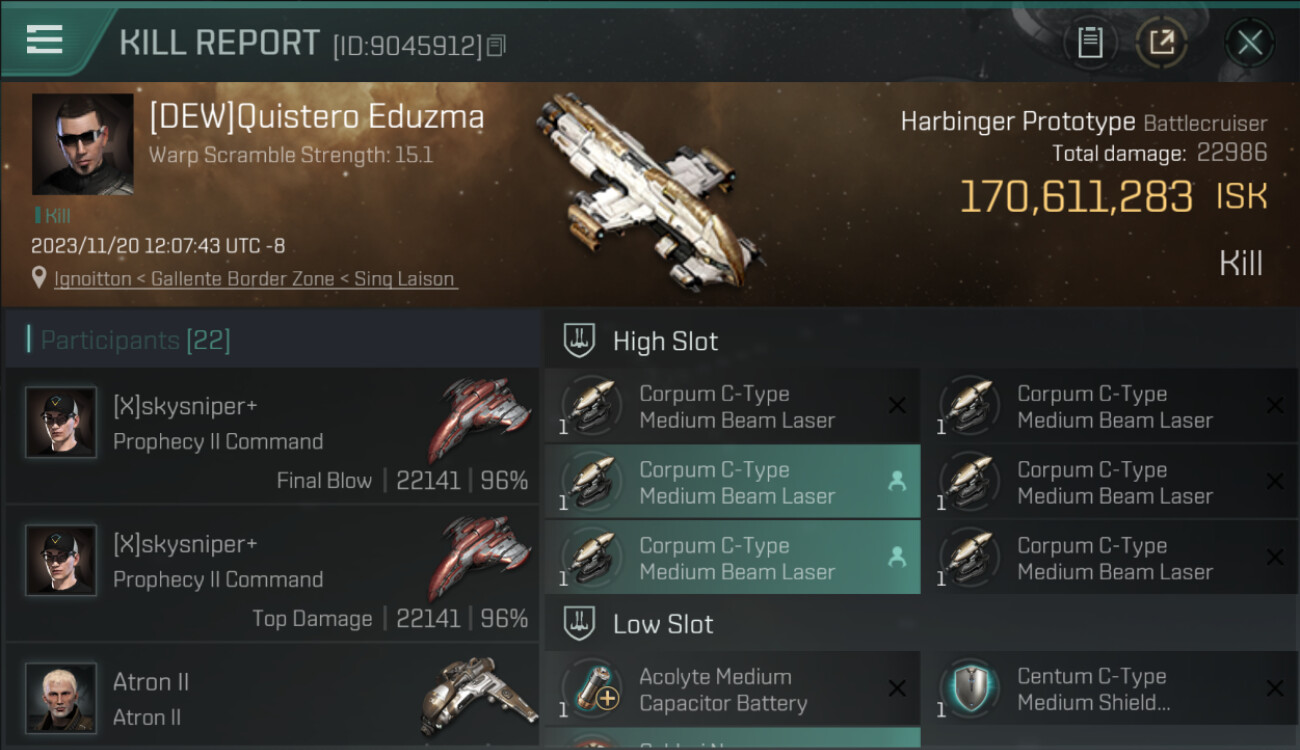Open the High Slot section header
The height and width of the screenshot is (750, 1300).
665,341
